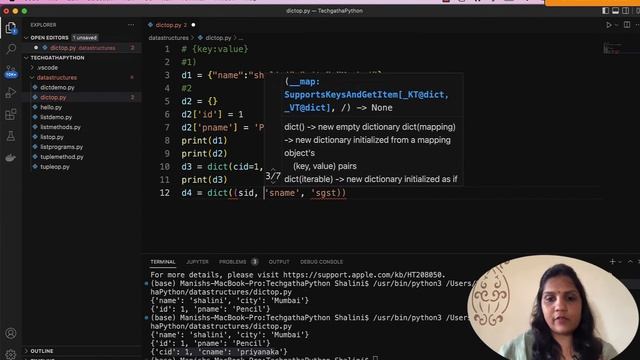Open the Source Control view

[x=11, y=71]
